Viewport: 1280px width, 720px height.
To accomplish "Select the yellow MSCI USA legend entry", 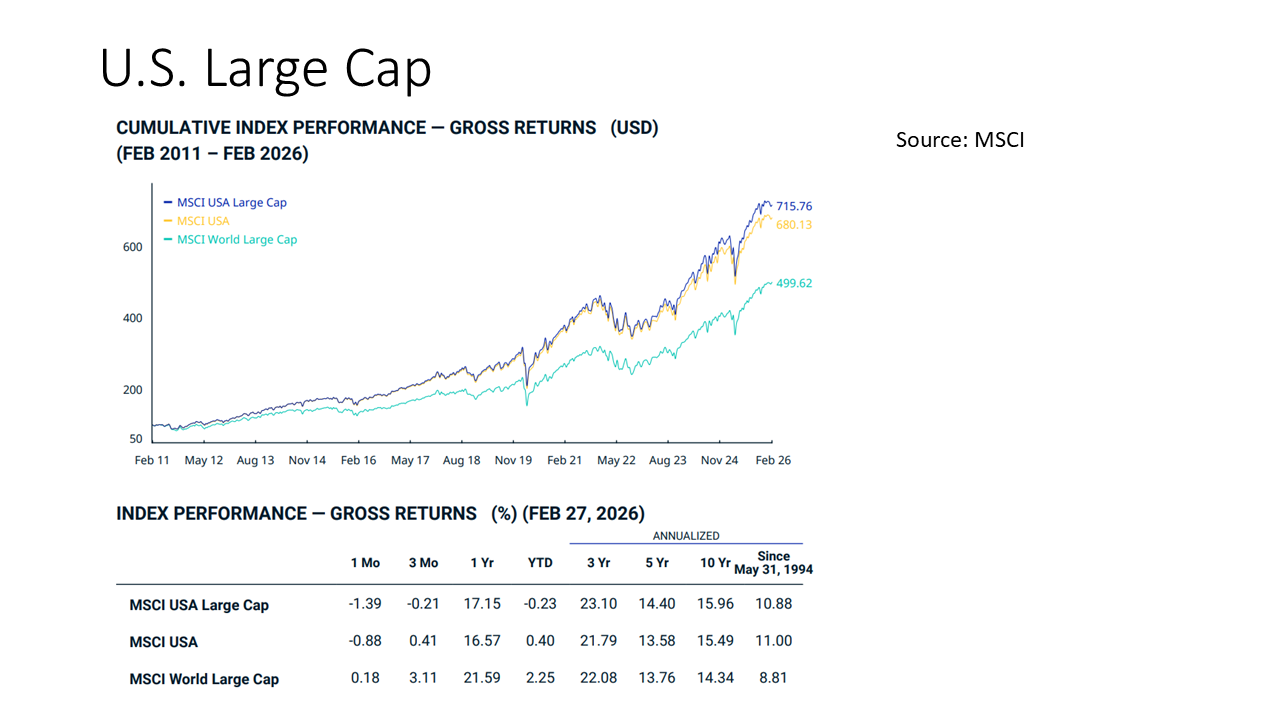I will 202,221.
